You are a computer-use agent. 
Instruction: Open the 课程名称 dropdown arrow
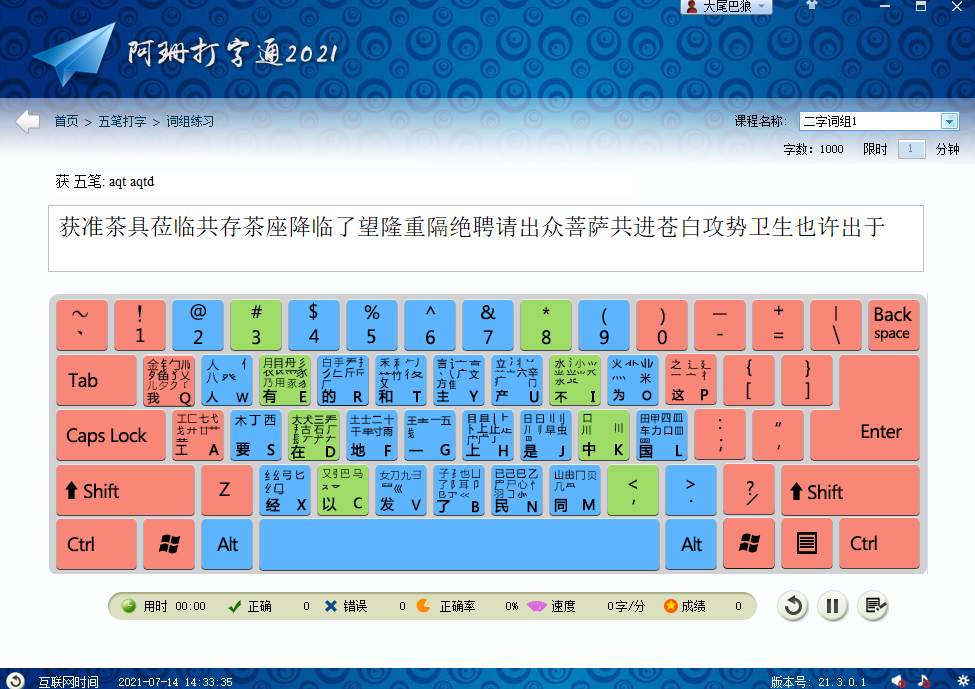point(949,121)
